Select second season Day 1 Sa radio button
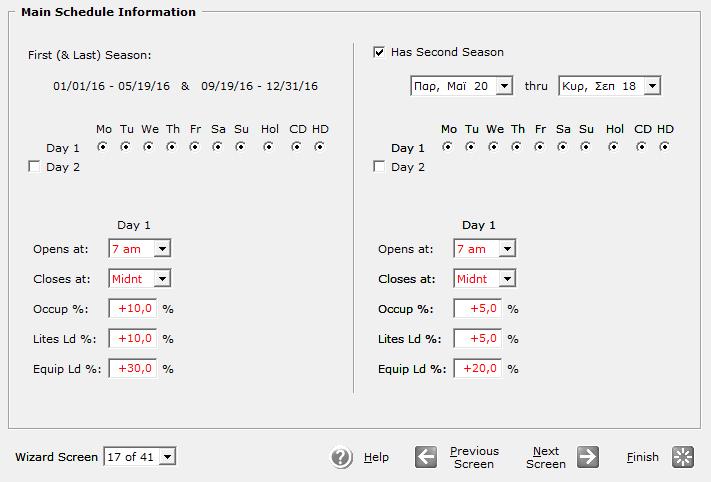Image resolution: width=711 pixels, height=482 pixels. pos(562,147)
